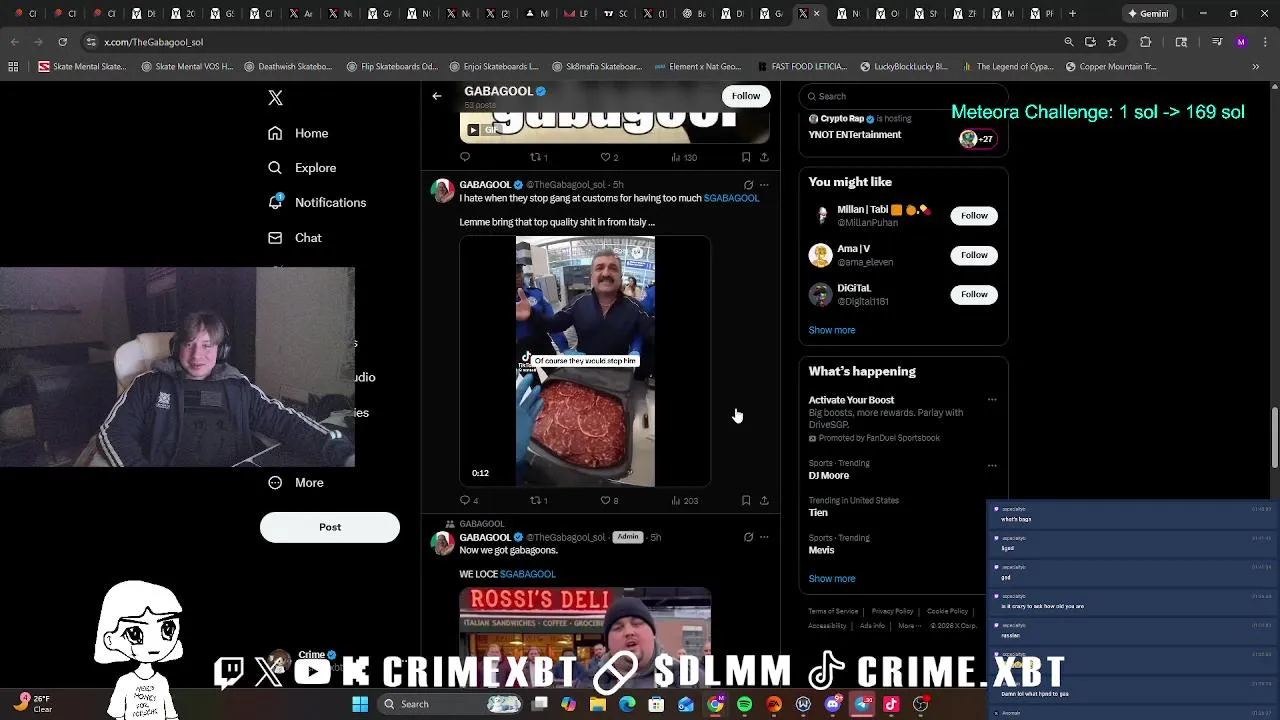Viewport: 1280px width, 720px height.
Task: Open Gemini button in Chrome
Action: pyautogui.click(x=1148, y=13)
